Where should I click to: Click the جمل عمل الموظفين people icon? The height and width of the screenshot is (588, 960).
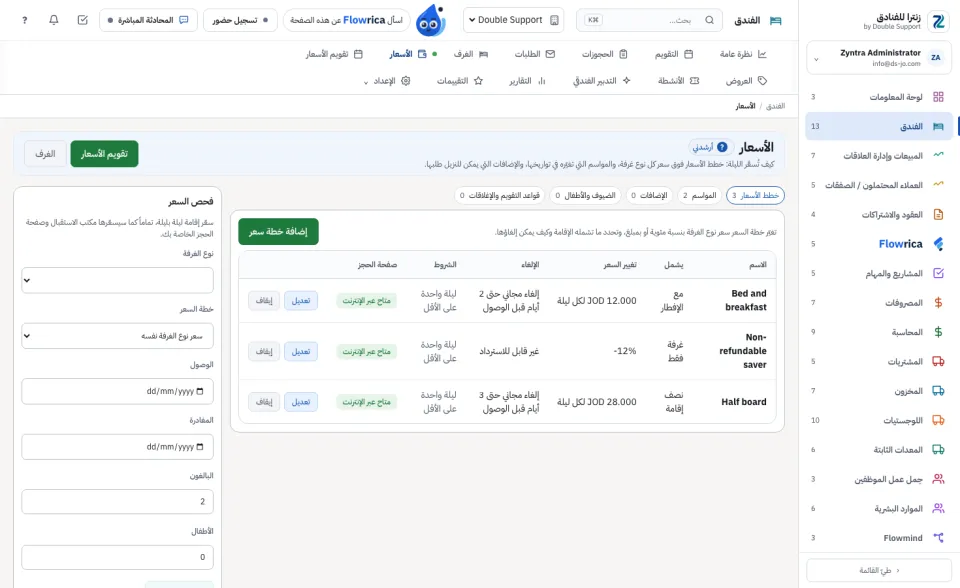point(938,479)
